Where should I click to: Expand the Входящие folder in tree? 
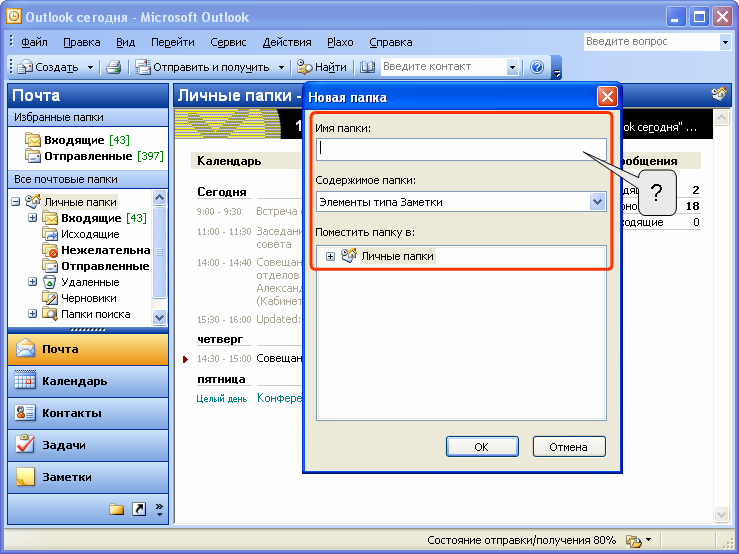(32, 218)
